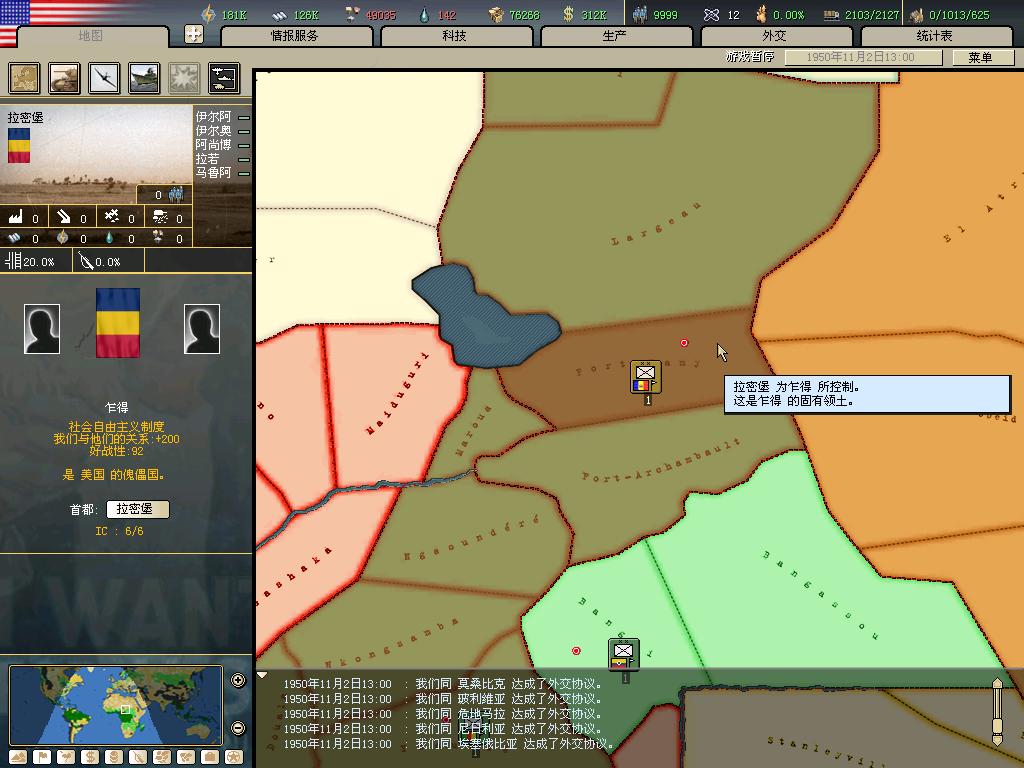Click the army unit counter in Bangui province
The height and width of the screenshot is (768, 1024).
click(624, 655)
